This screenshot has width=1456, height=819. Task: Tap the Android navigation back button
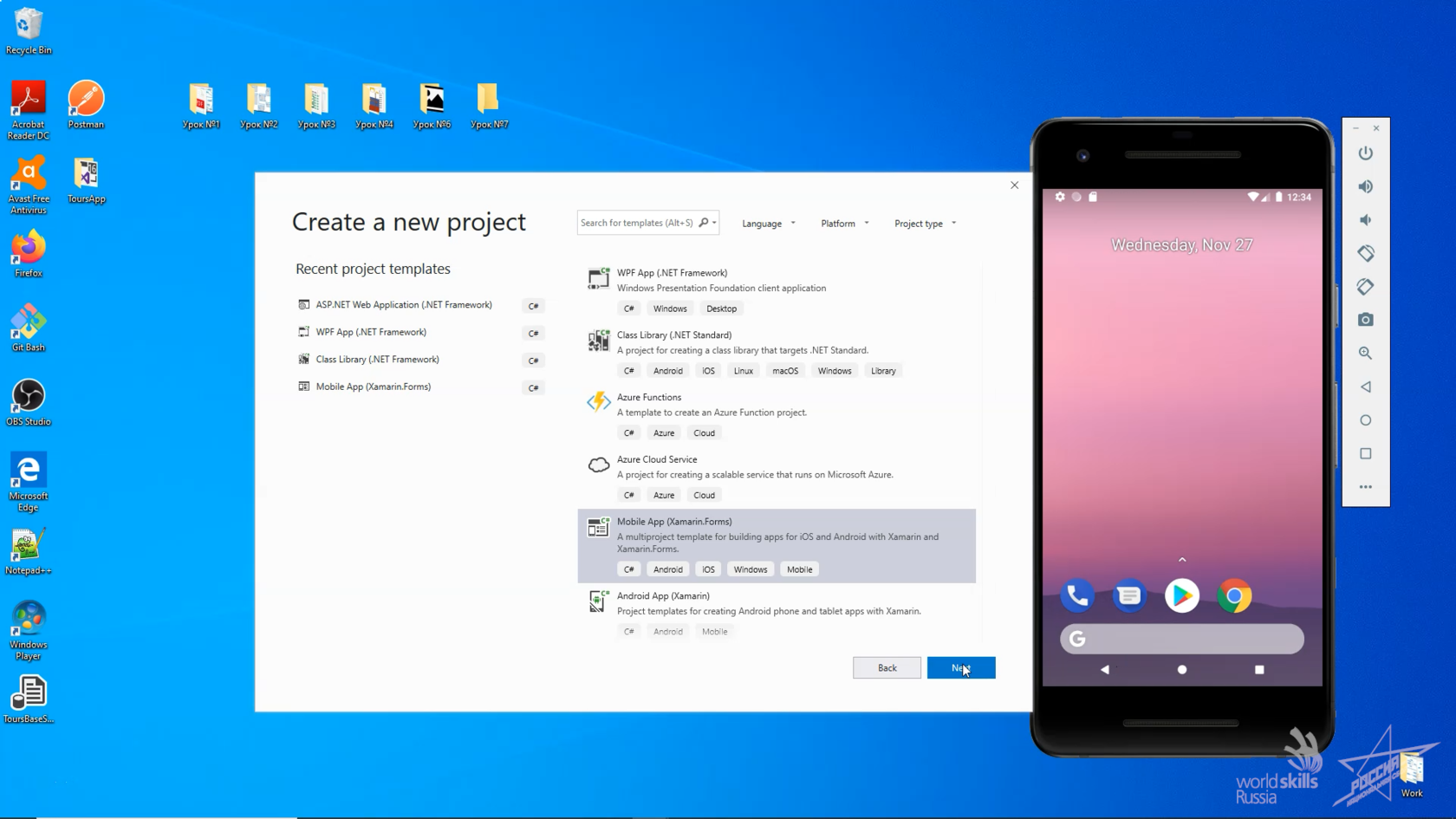click(x=1104, y=669)
